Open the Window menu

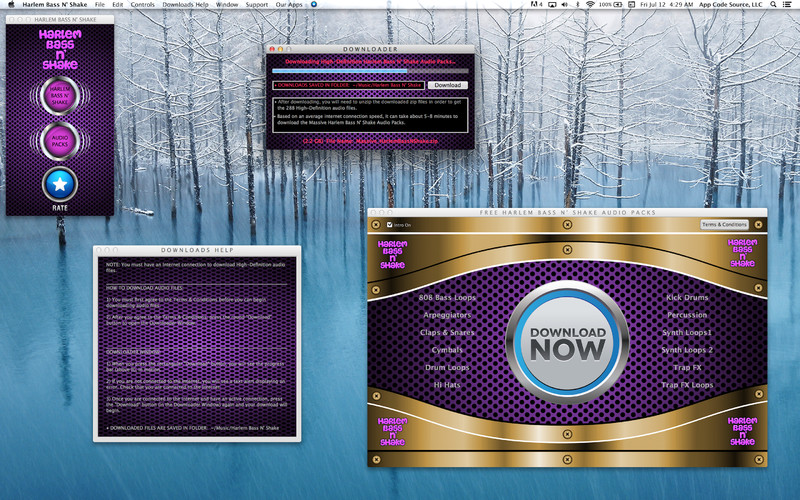[227, 5]
